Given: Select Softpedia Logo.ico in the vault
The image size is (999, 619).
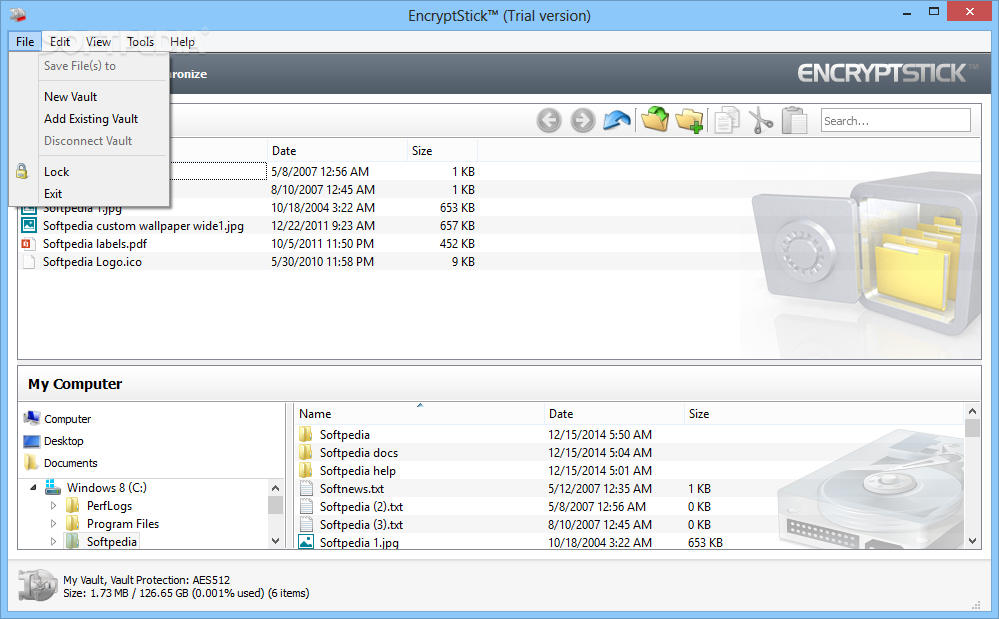Looking at the screenshot, I should [x=92, y=262].
